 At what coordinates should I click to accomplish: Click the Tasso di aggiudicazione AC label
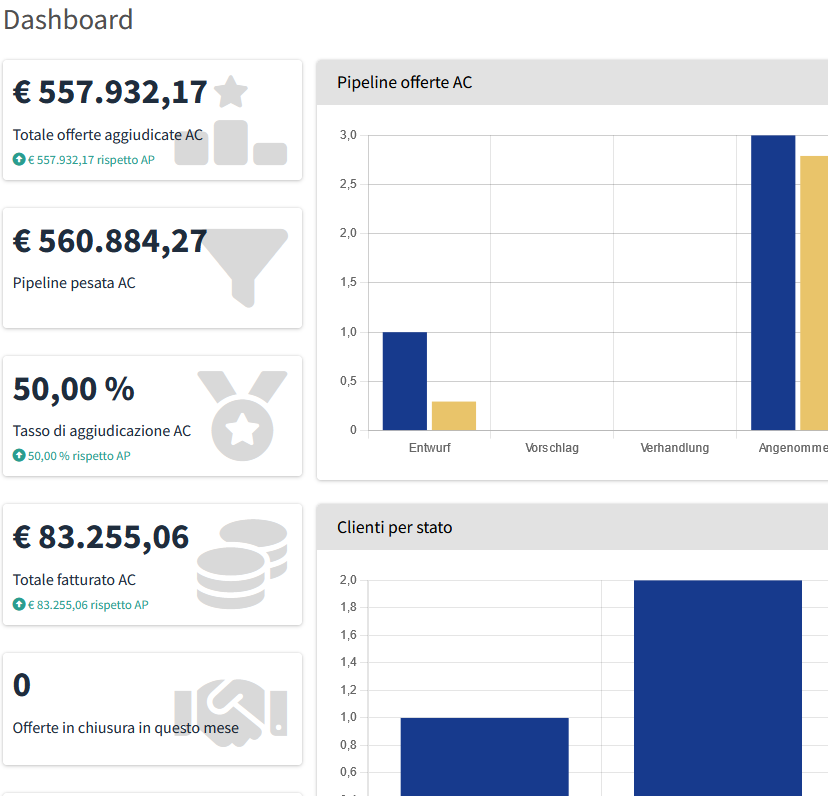tap(102, 431)
